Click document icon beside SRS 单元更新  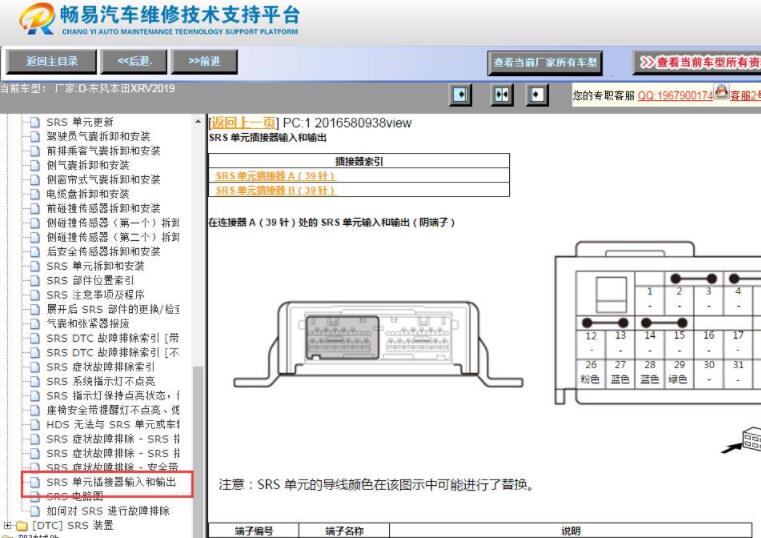click(x=35, y=122)
